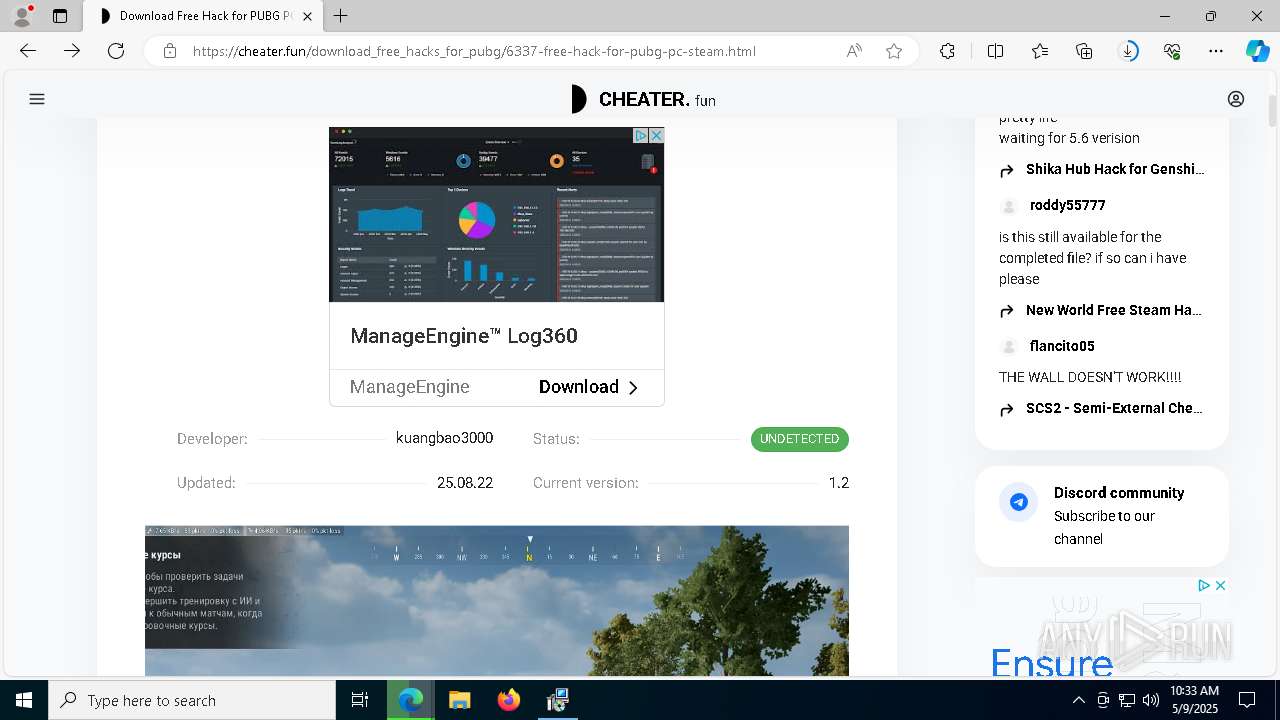Open New World Free Steam Hack link
1280x720 pixels.
(x=1114, y=310)
